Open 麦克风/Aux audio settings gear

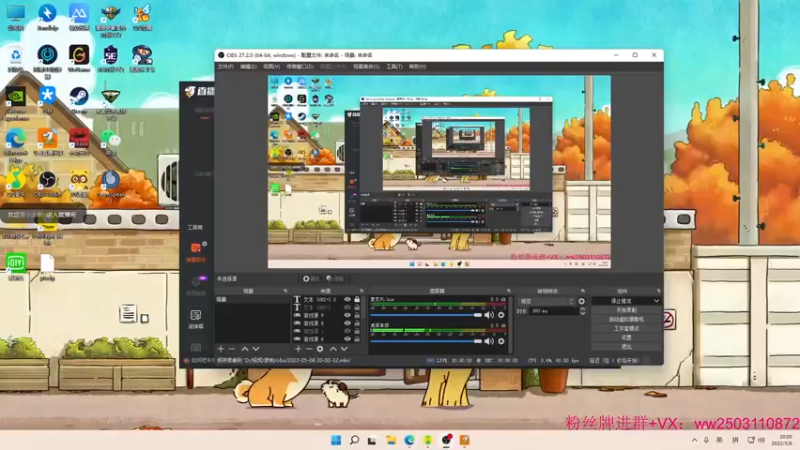501,315
